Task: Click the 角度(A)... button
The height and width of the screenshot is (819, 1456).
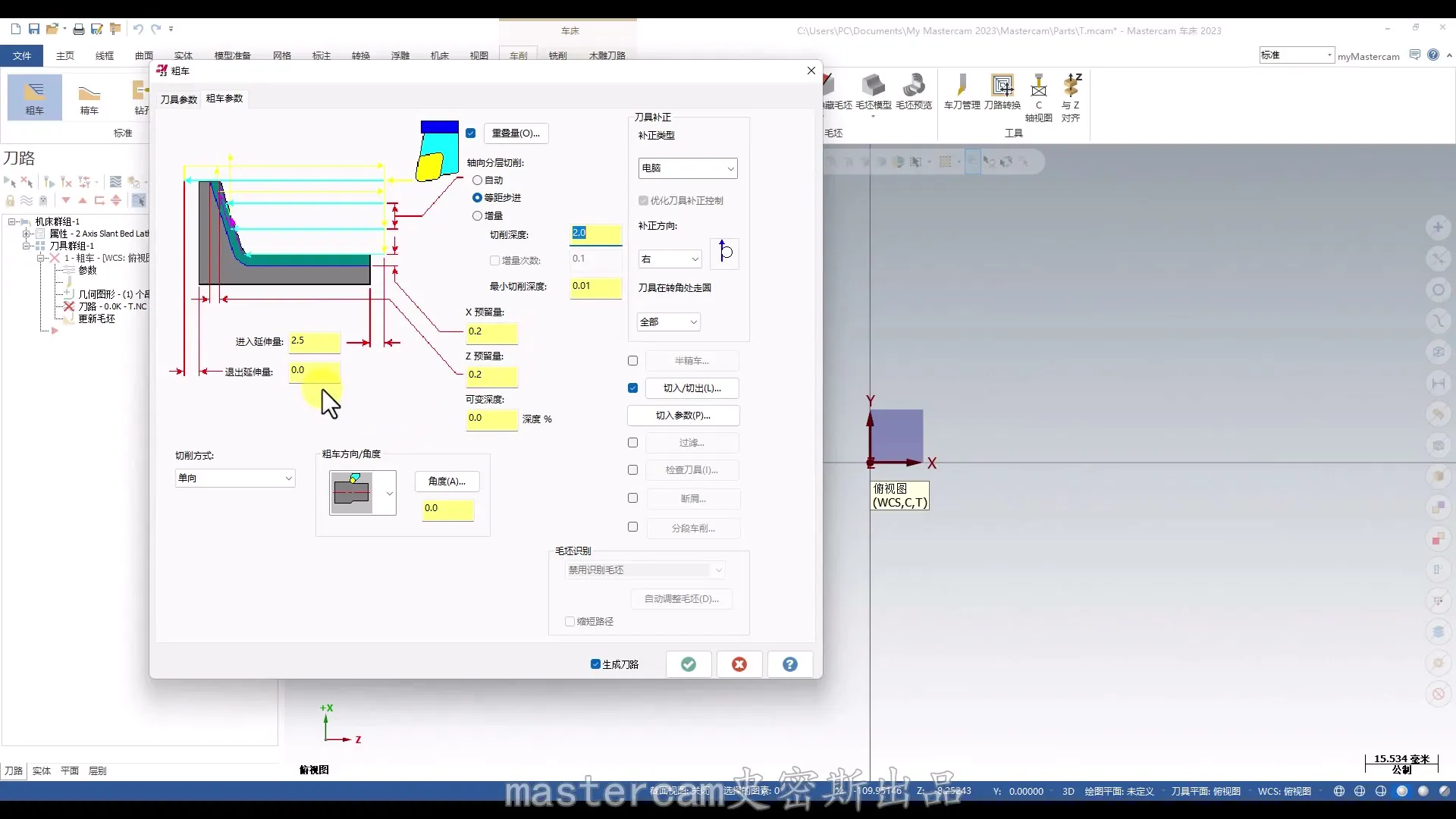Action: [447, 482]
